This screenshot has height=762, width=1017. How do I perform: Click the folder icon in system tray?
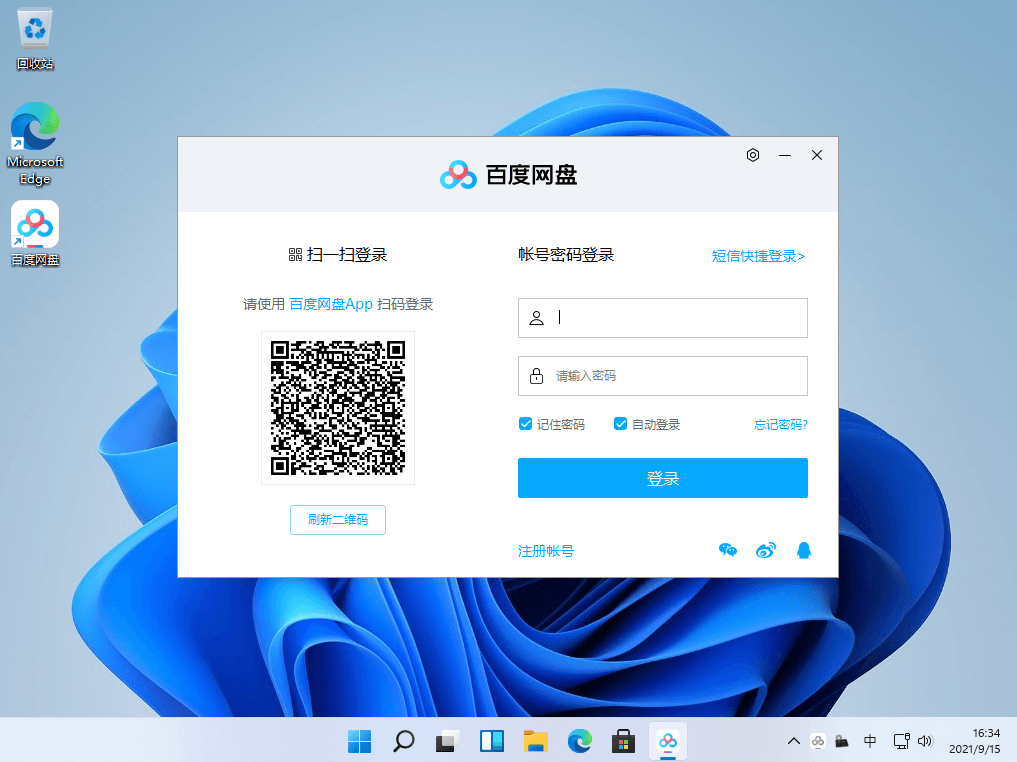point(842,741)
